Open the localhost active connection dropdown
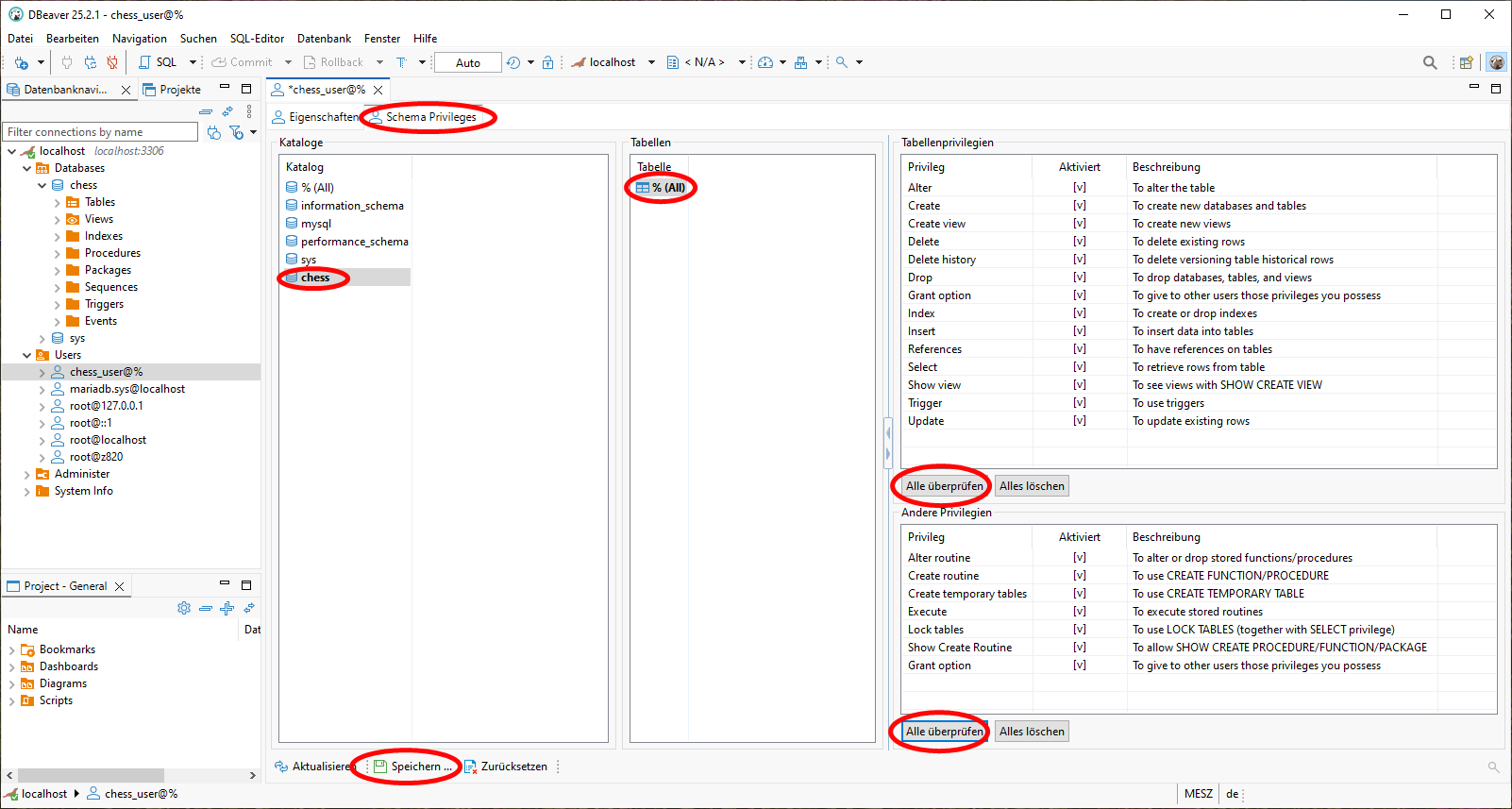 [x=613, y=62]
